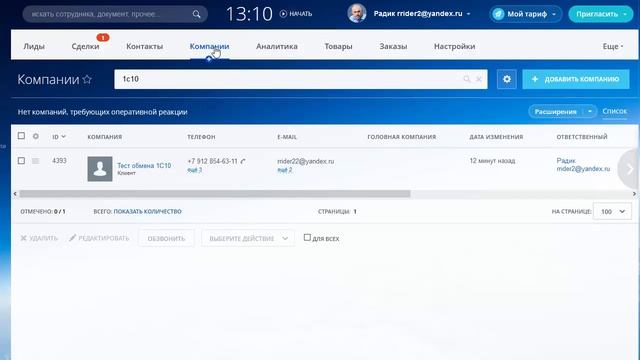Click horizontal scrollbar left arrow
This screenshot has height=360, width=640.
(x=15, y=194)
